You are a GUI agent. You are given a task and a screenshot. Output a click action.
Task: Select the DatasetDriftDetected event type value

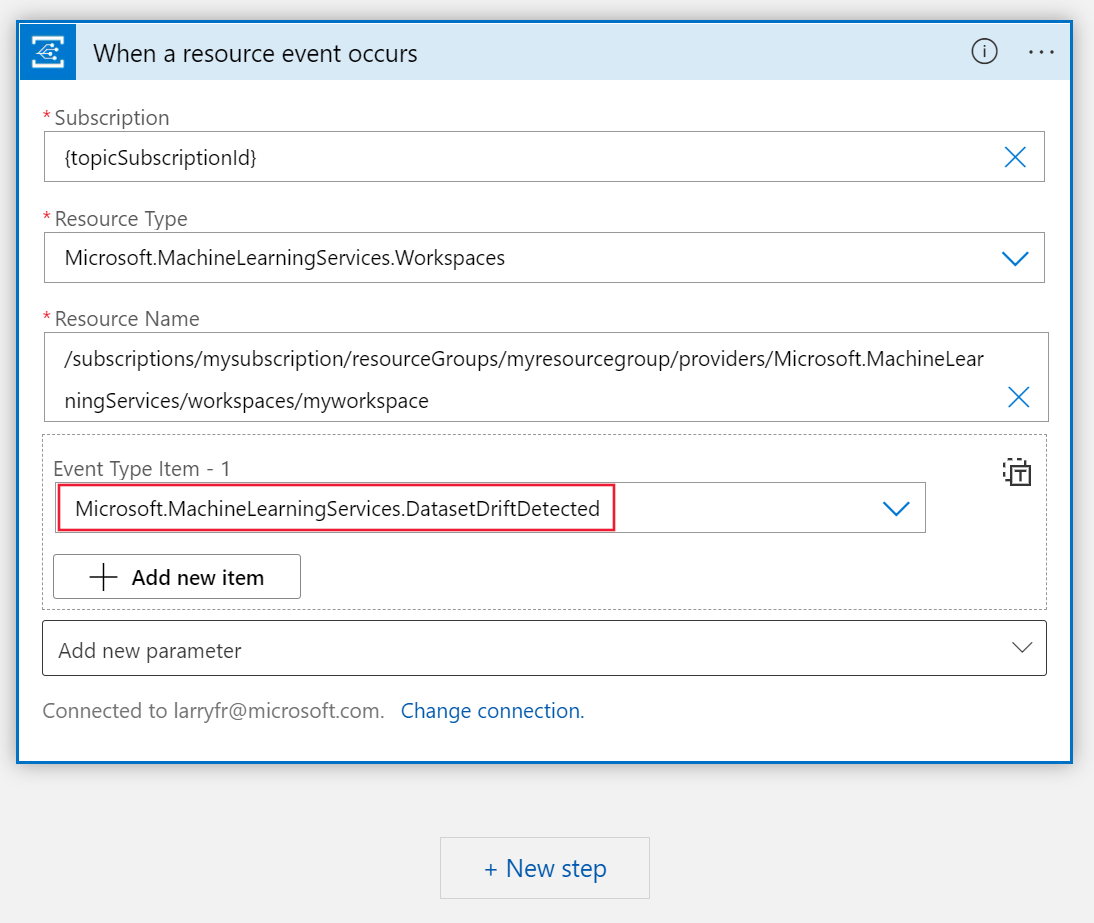pos(337,508)
